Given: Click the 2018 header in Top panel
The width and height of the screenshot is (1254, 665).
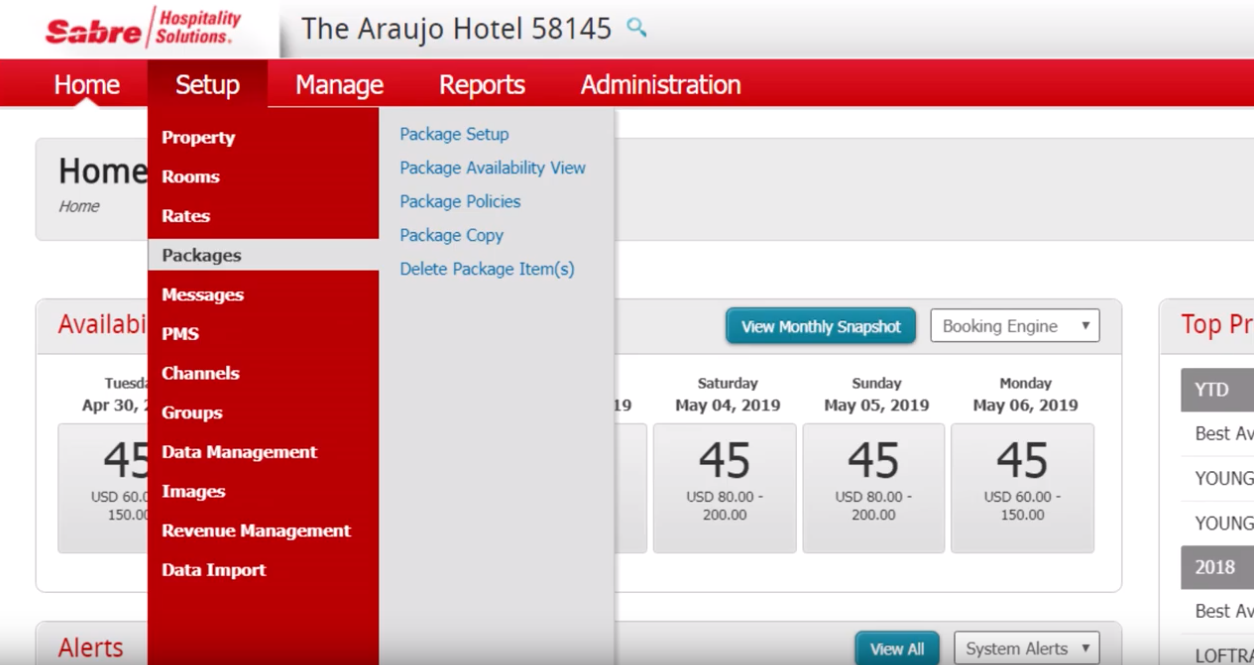Looking at the screenshot, I should coord(1217,567).
